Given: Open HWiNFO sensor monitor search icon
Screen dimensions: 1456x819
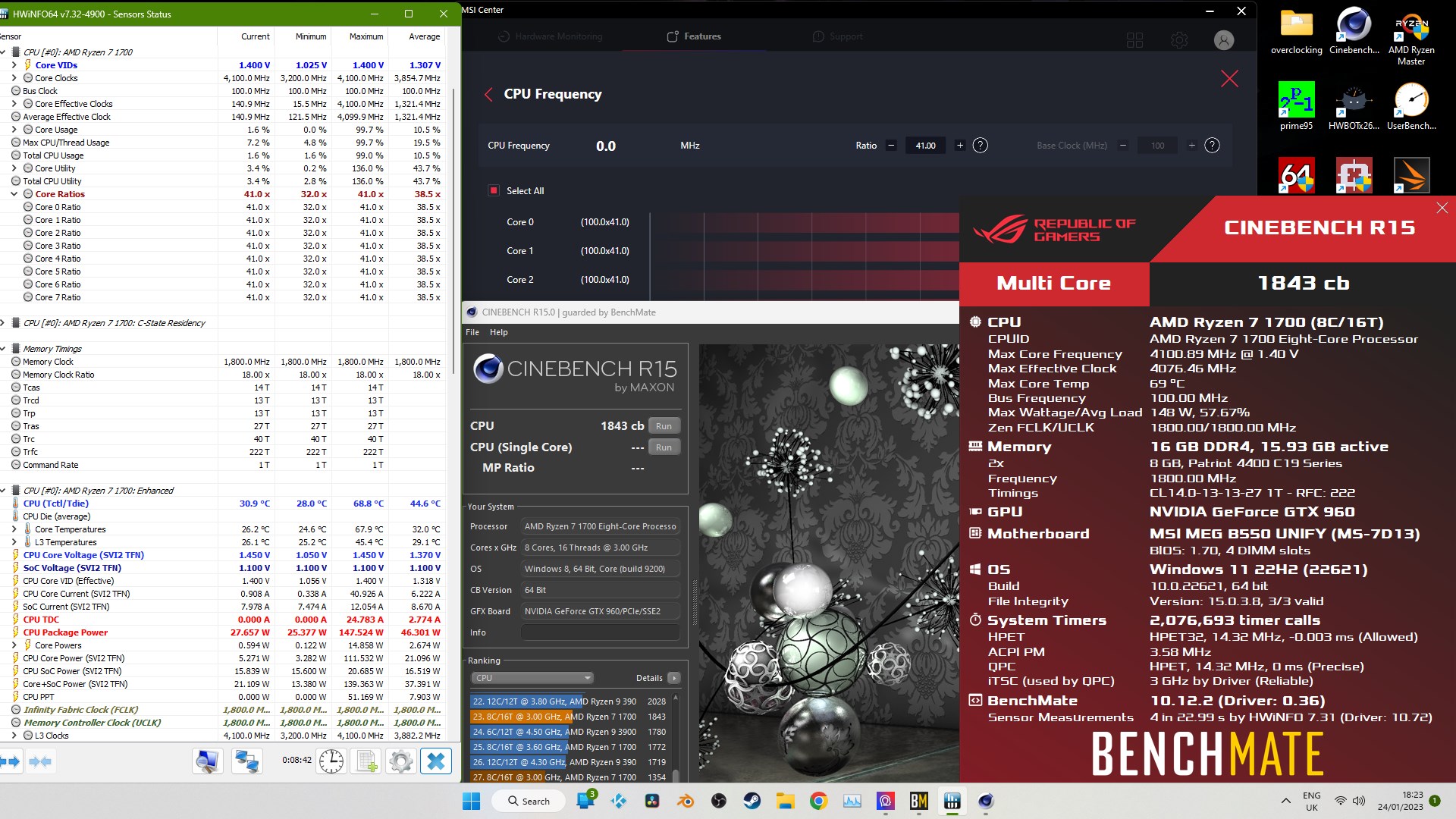Looking at the screenshot, I should (x=207, y=761).
